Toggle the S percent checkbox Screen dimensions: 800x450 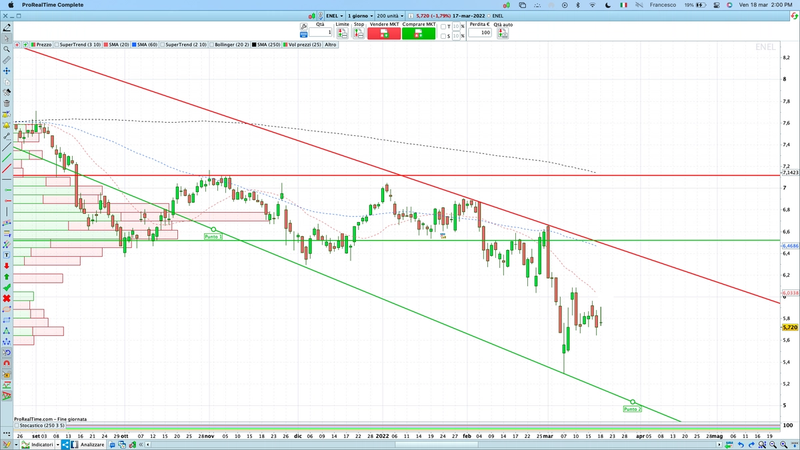coord(443,36)
